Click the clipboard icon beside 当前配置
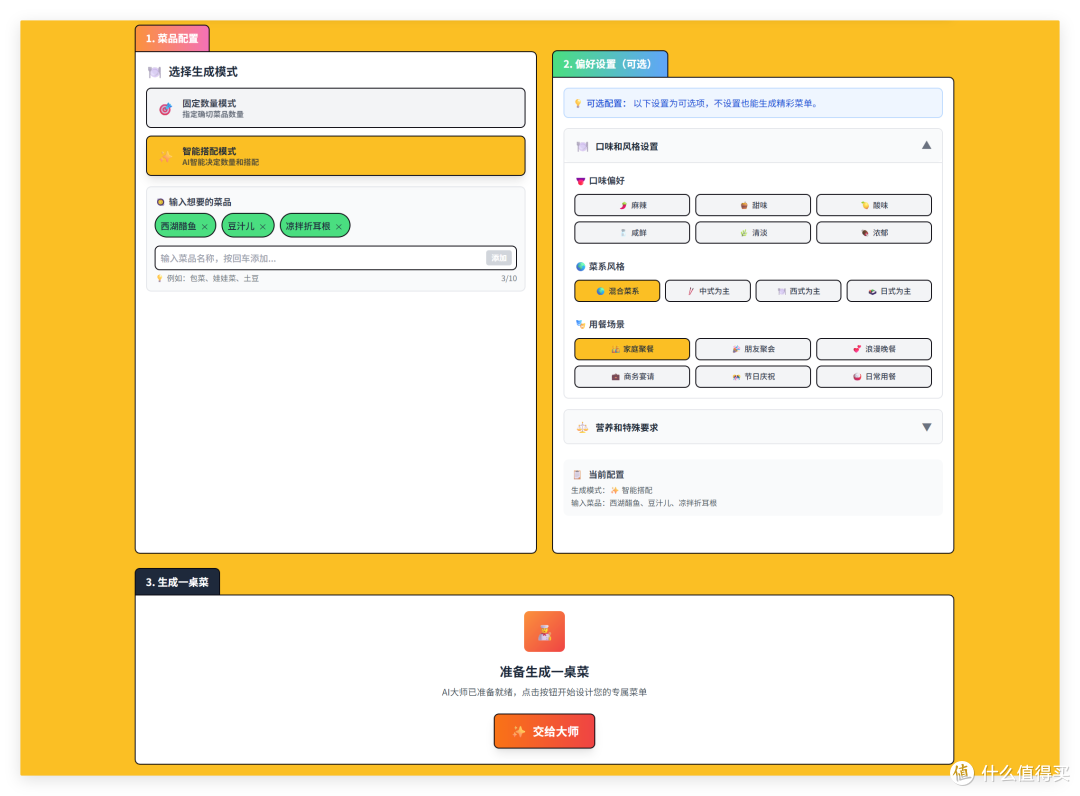The image size is (1080, 796). point(577,474)
